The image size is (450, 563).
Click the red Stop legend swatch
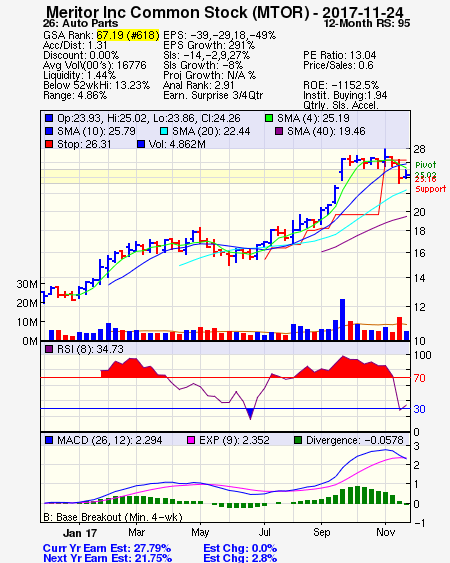tap(49, 144)
